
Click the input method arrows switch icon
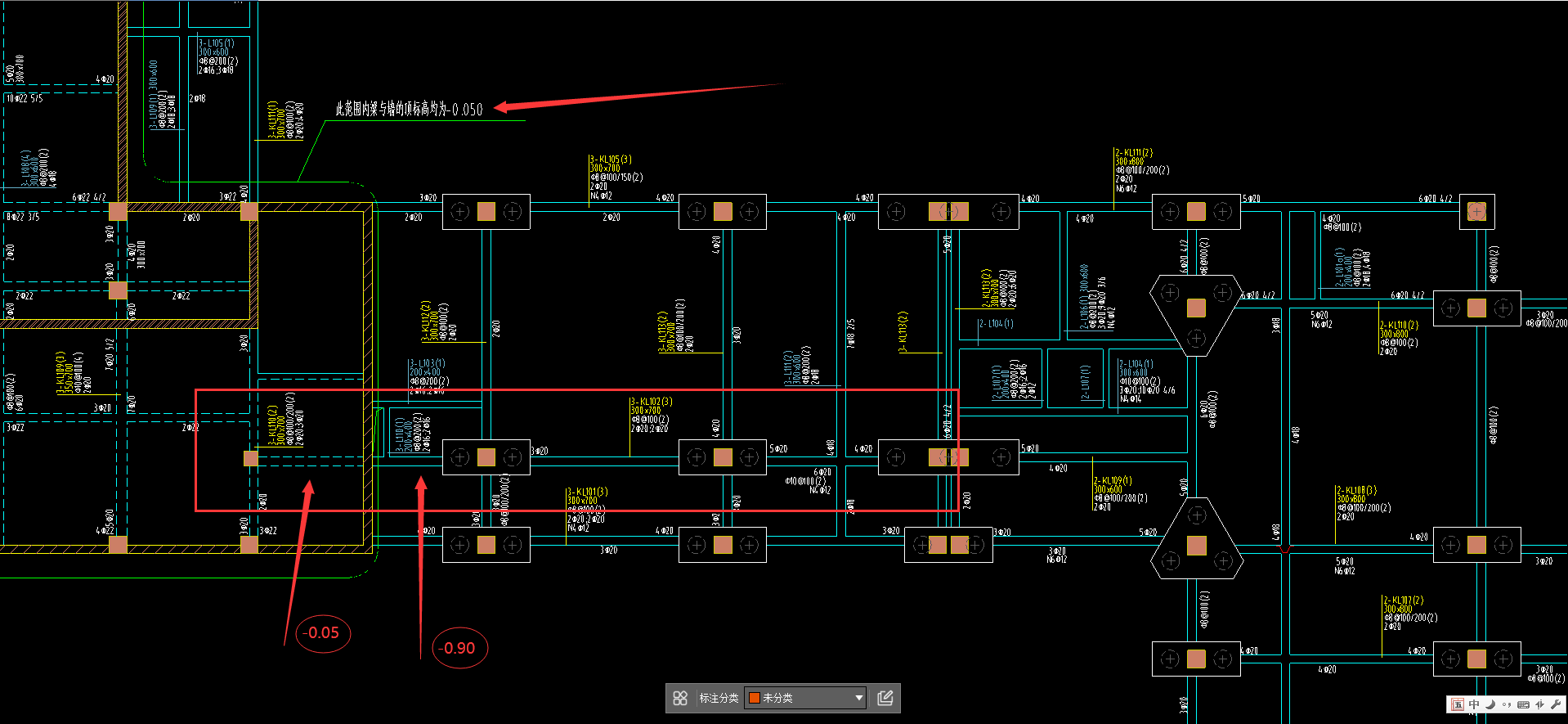click(x=1539, y=704)
